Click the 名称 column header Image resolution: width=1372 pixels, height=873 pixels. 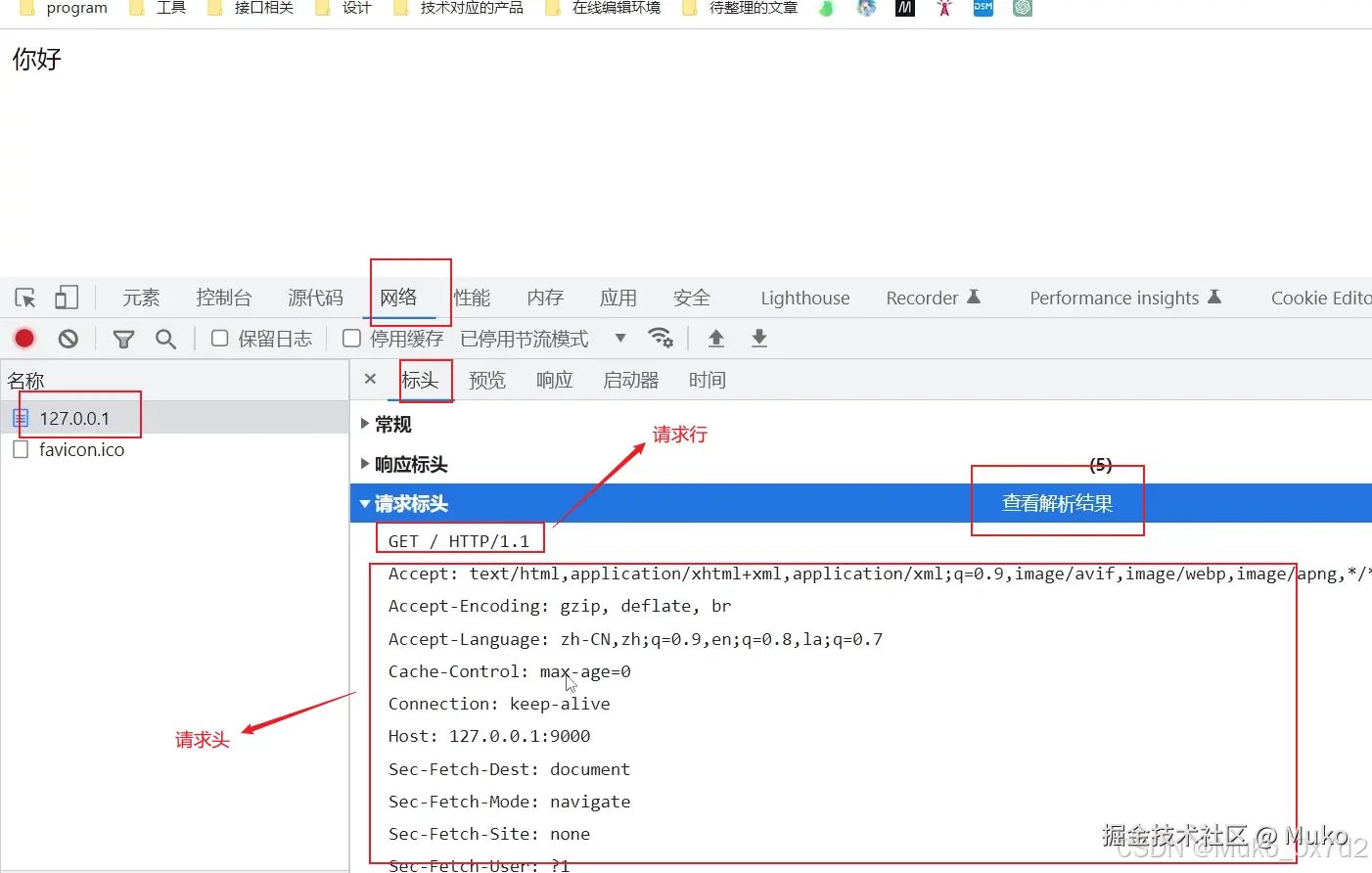tap(26, 381)
